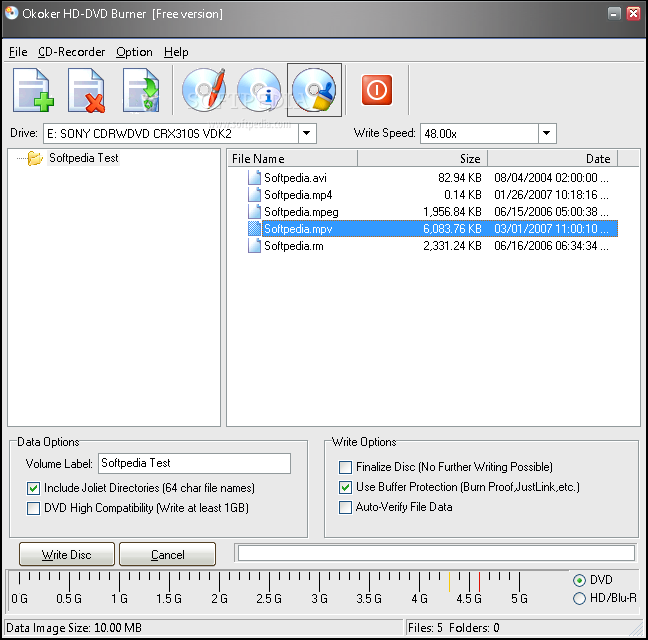Sort by the Date column header
The image size is (648, 640).
553,159
